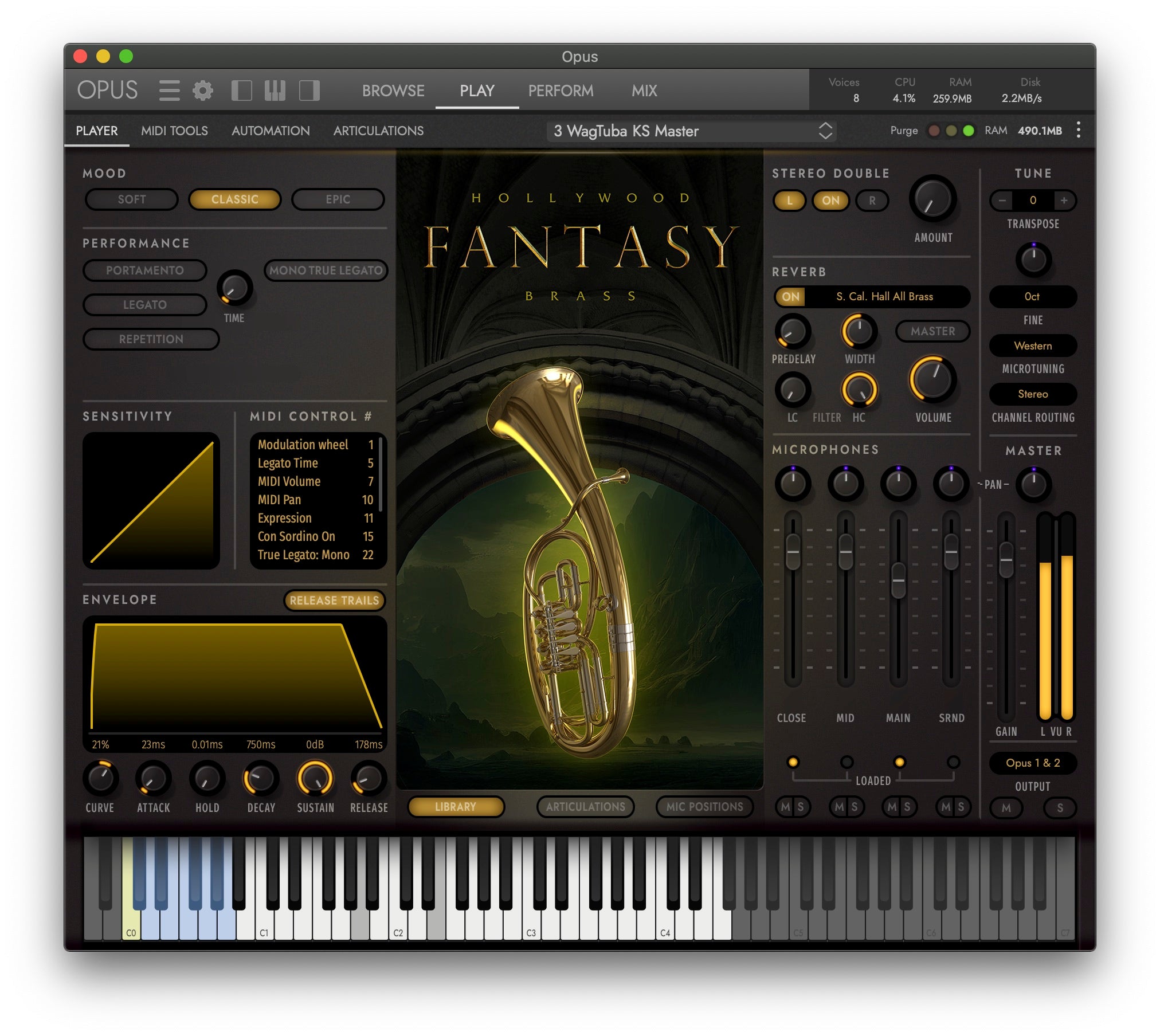Toggle the Release Trails button

pos(335,601)
